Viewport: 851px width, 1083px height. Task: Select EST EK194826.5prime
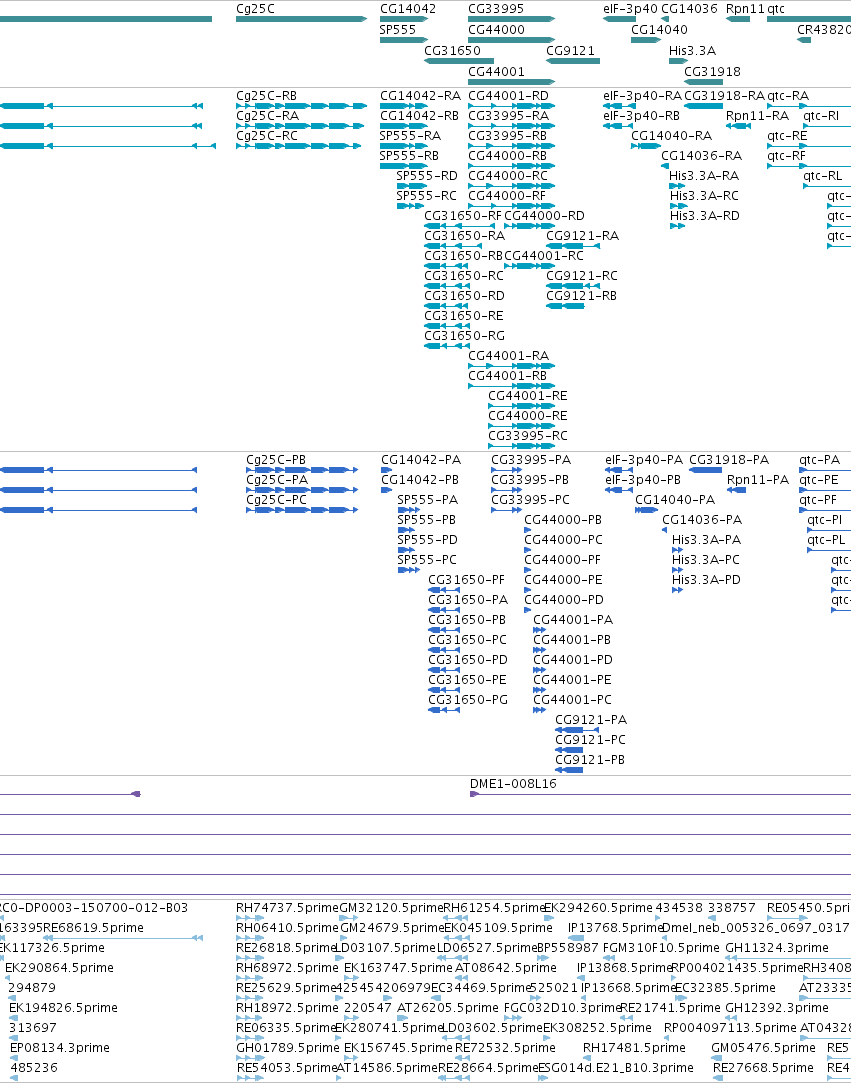tap(64, 1008)
